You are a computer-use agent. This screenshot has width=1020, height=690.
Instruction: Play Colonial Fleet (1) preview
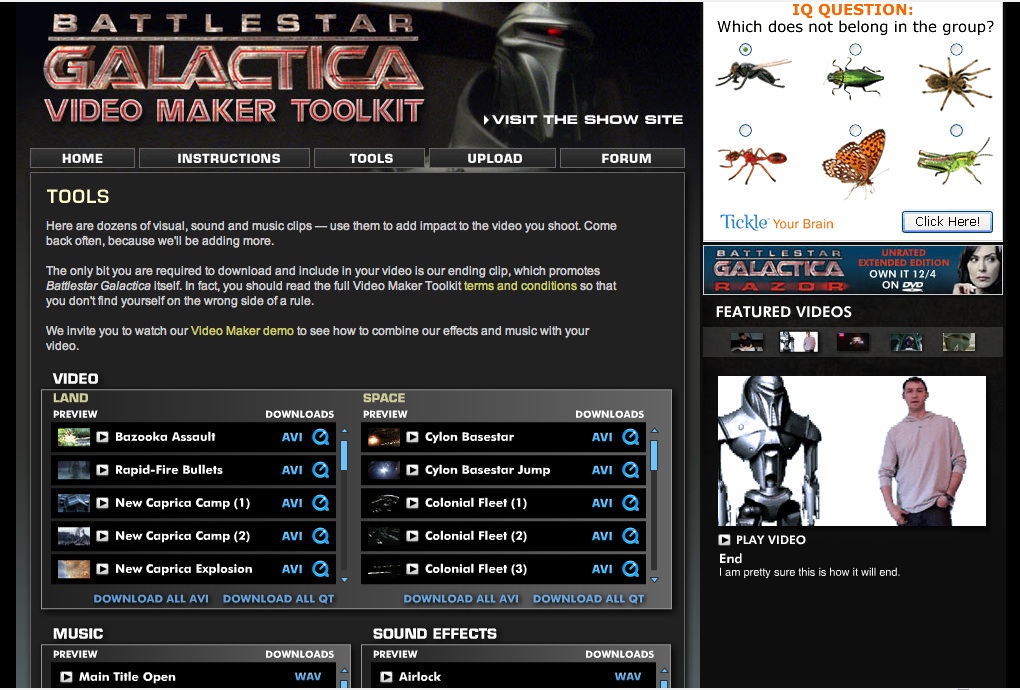(412, 503)
